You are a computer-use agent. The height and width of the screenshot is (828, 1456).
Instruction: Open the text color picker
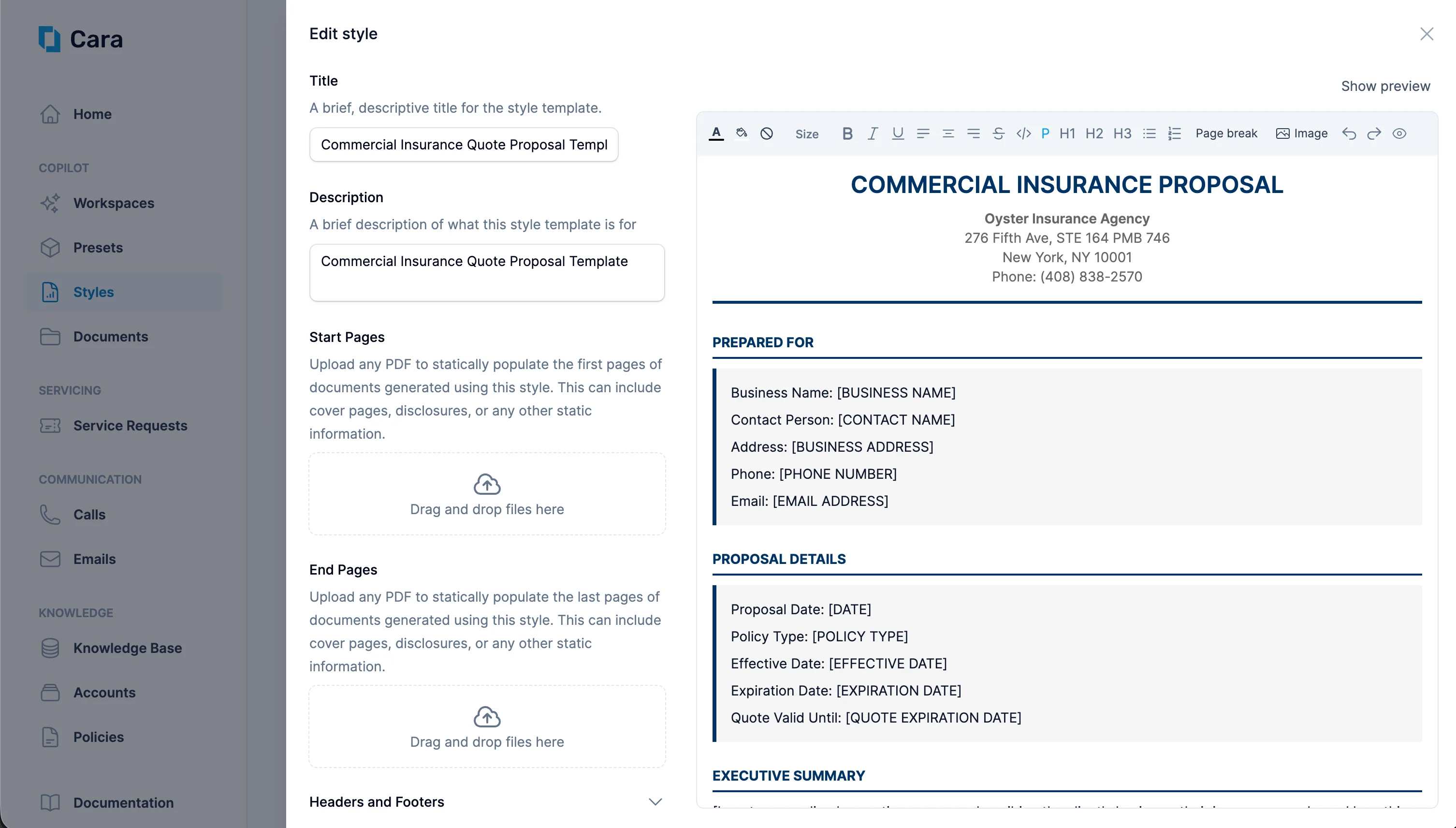tap(716, 133)
